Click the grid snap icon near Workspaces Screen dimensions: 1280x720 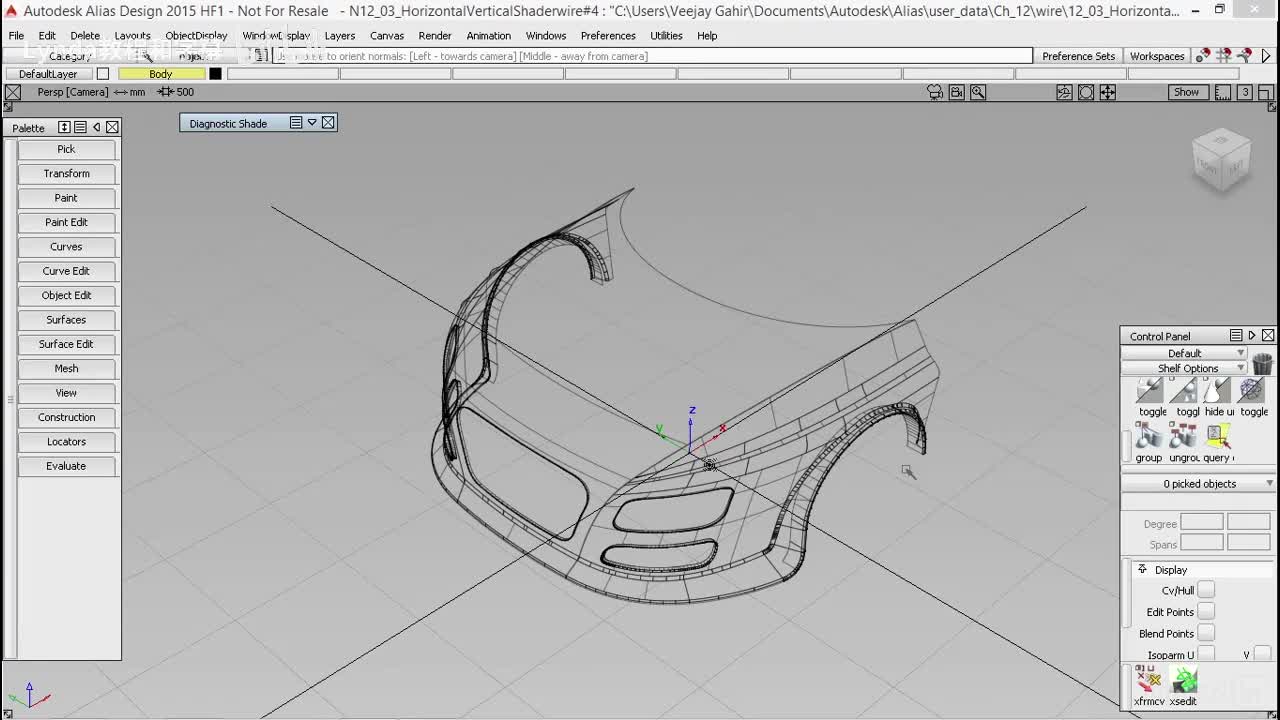click(x=1223, y=56)
